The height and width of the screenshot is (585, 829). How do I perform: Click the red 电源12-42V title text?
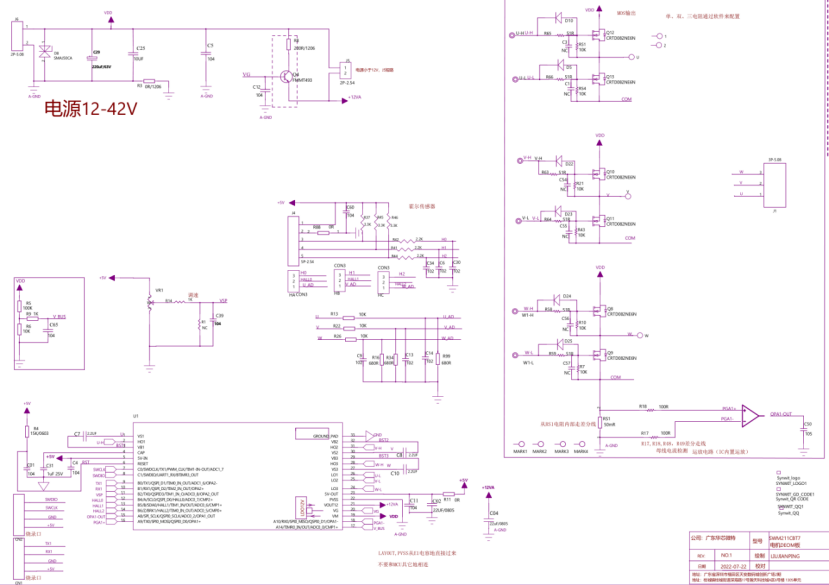[90, 109]
